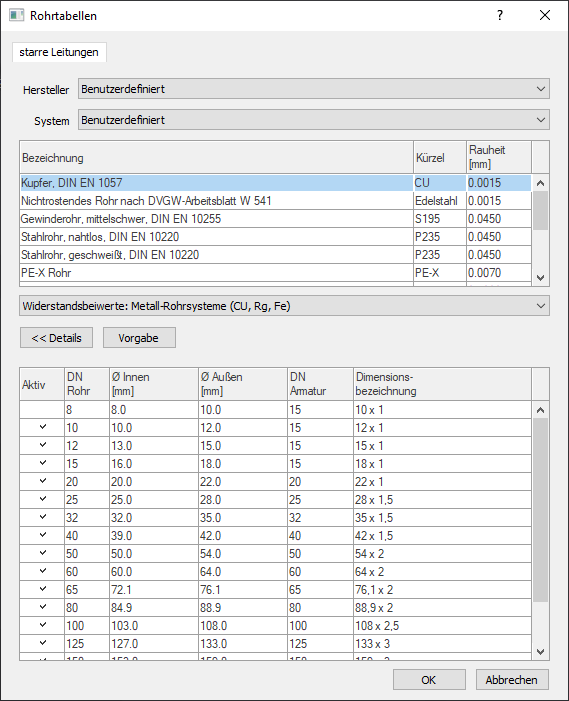
Task: Click outer diameter cell 88.9
Action: 243,607
